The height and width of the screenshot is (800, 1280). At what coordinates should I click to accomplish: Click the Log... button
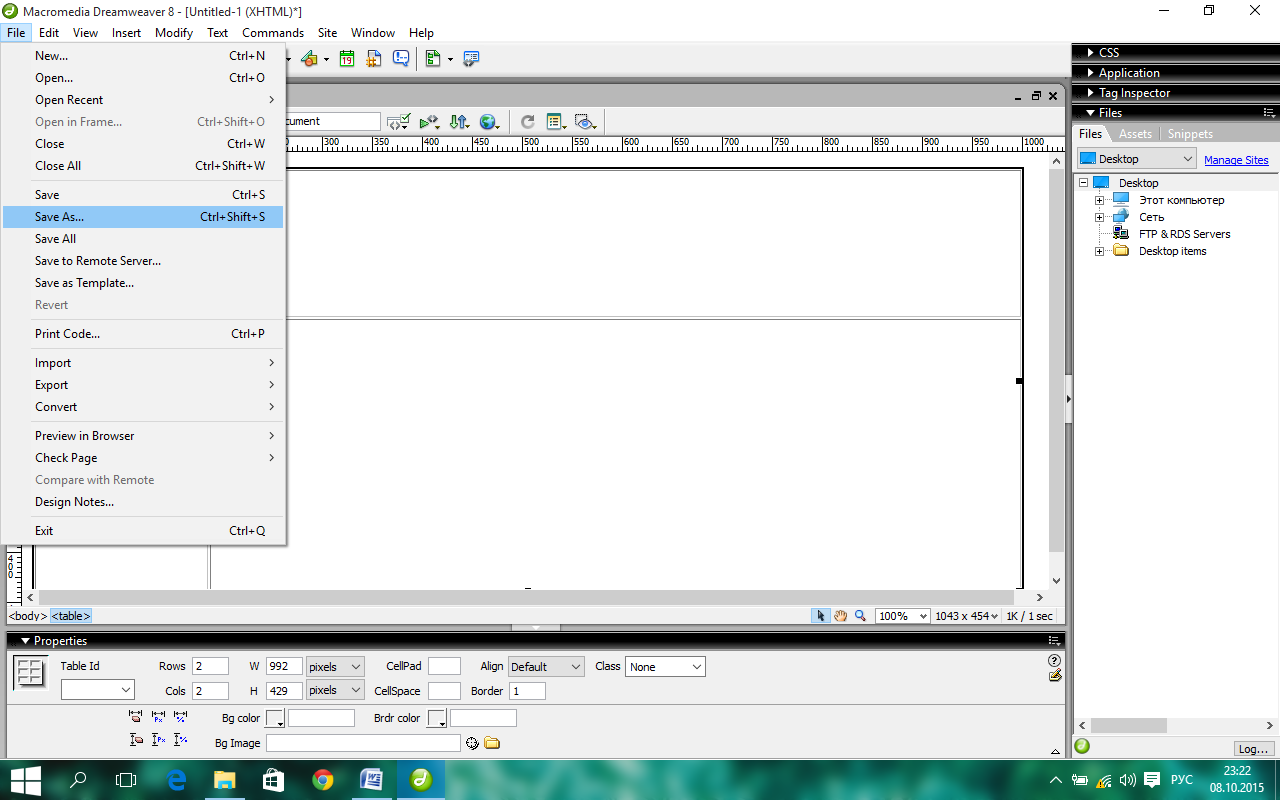[1254, 748]
